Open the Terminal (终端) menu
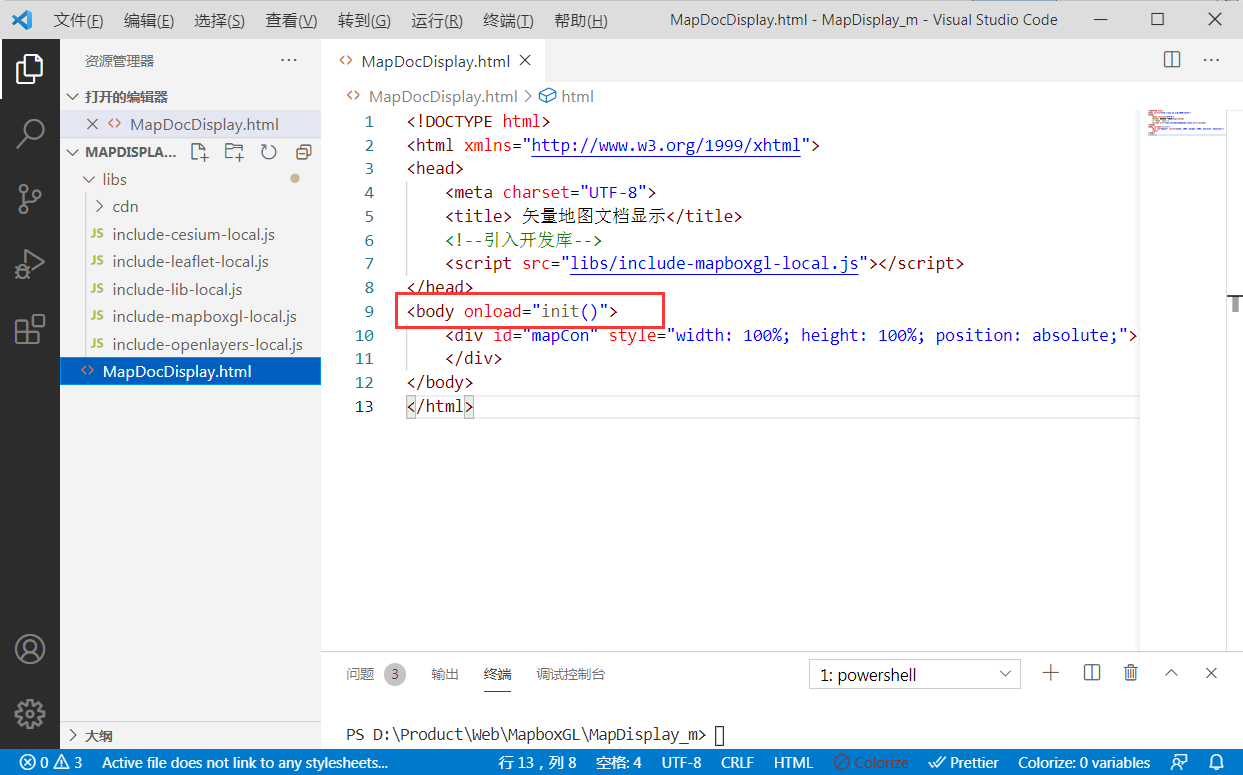The image size is (1243, 775). pos(508,21)
